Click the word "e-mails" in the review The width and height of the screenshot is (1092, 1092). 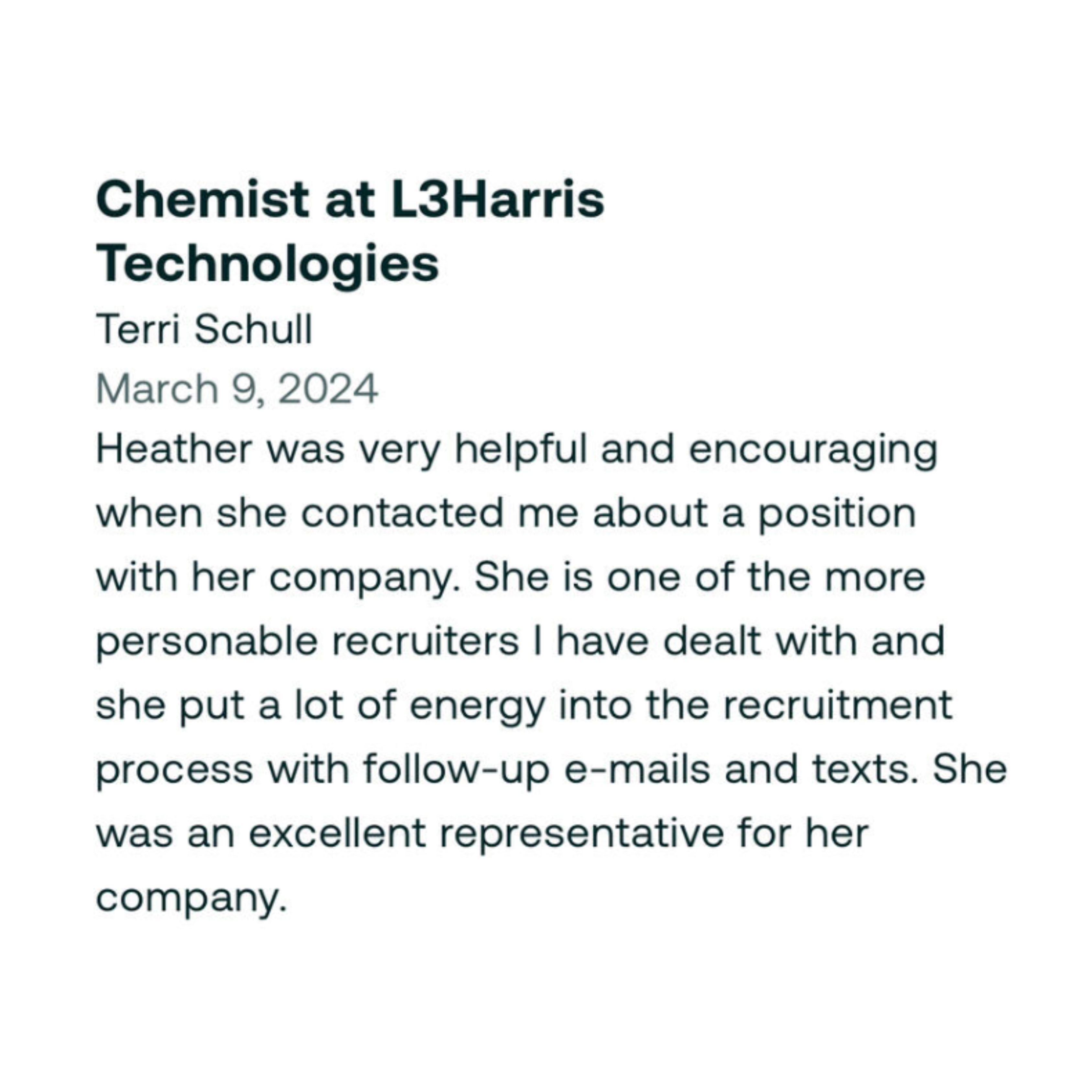tap(637, 770)
